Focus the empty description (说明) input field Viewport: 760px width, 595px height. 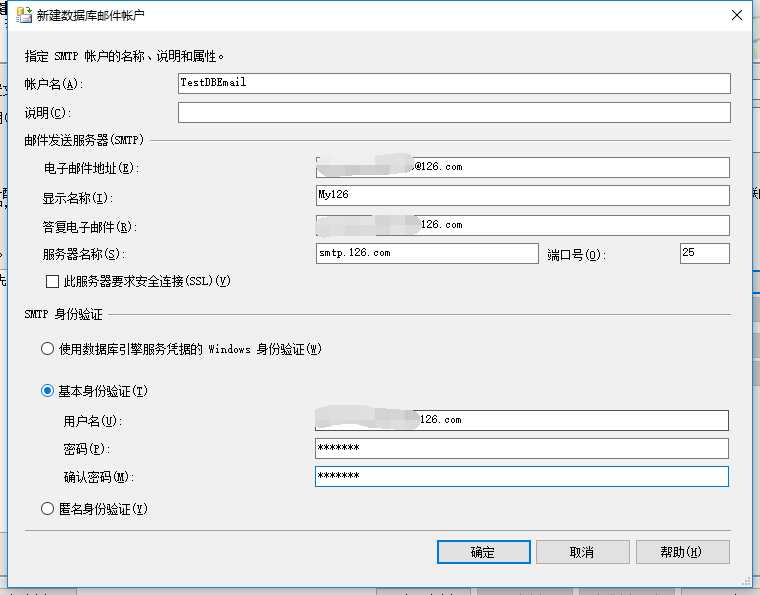pos(454,112)
